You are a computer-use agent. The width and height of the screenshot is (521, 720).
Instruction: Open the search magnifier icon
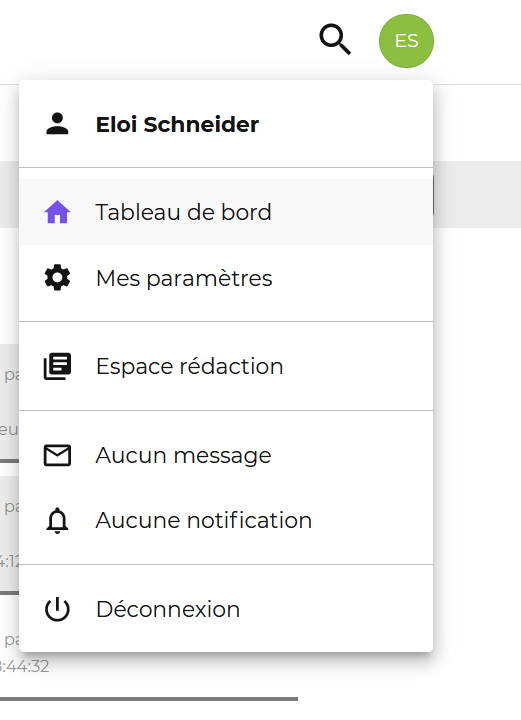[x=335, y=40]
